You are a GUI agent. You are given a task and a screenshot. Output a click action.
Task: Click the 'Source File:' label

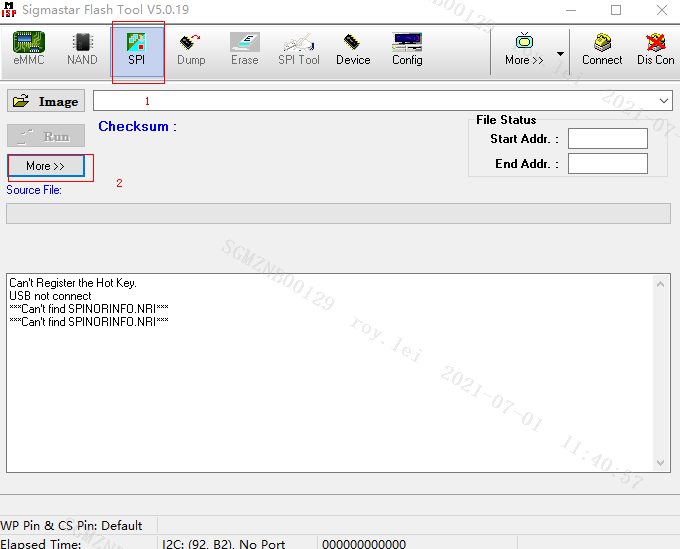click(x=34, y=190)
